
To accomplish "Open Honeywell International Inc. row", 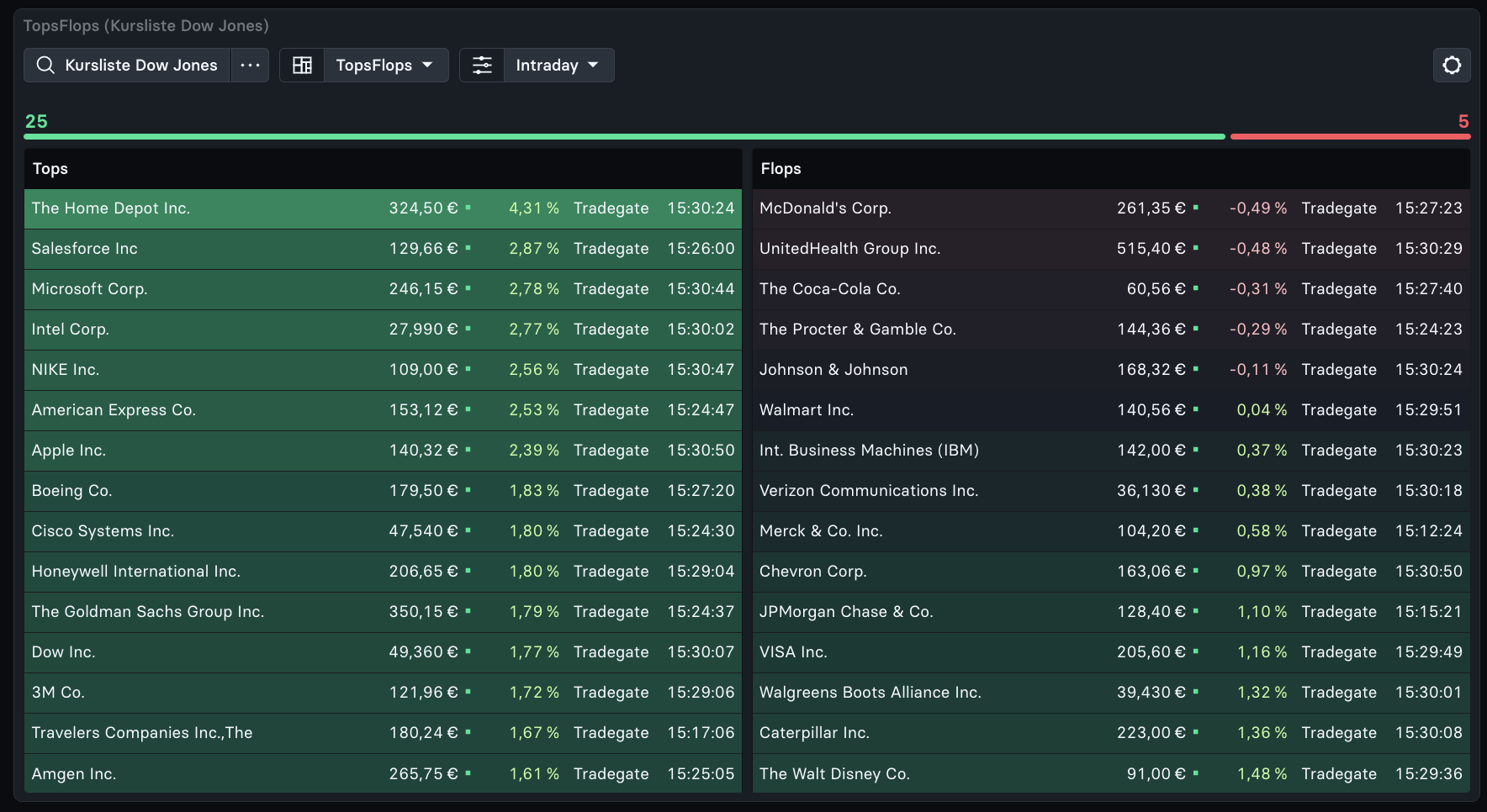I will click(x=383, y=572).
